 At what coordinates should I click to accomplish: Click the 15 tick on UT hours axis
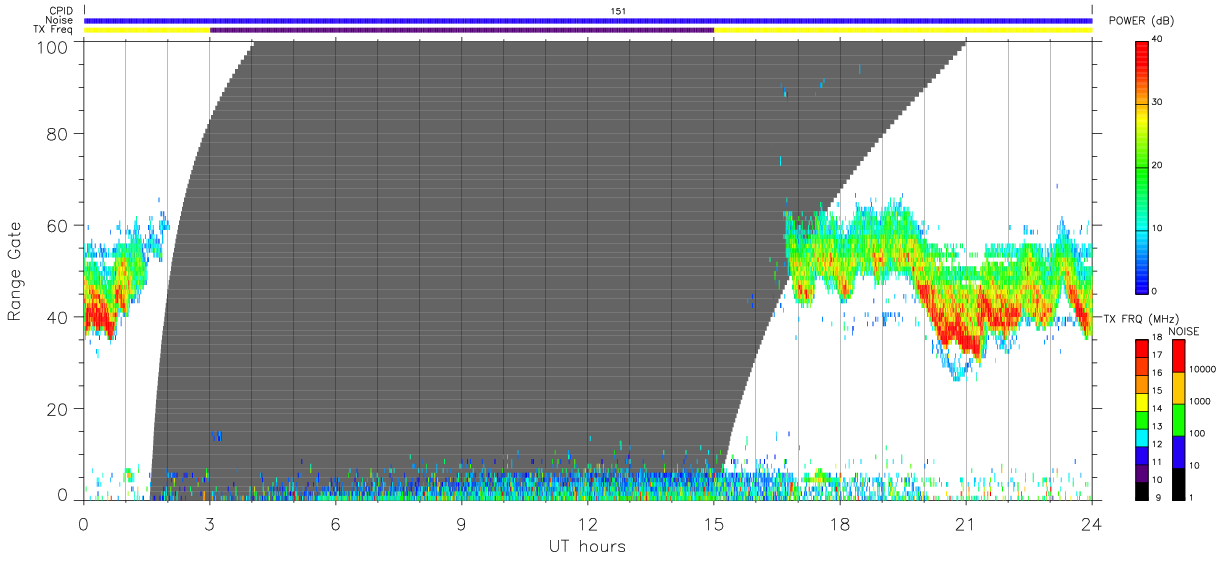point(714,523)
